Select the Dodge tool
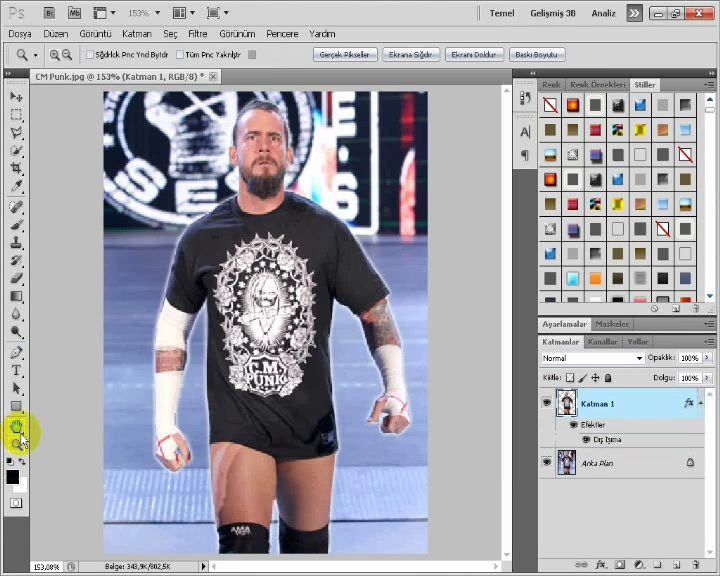This screenshot has width=720, height=576. point(16,332)
